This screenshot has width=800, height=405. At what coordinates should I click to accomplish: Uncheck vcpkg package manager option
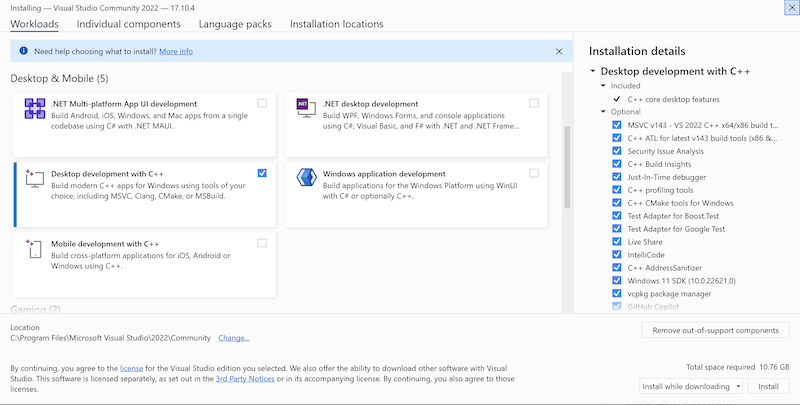pos(616,293)
